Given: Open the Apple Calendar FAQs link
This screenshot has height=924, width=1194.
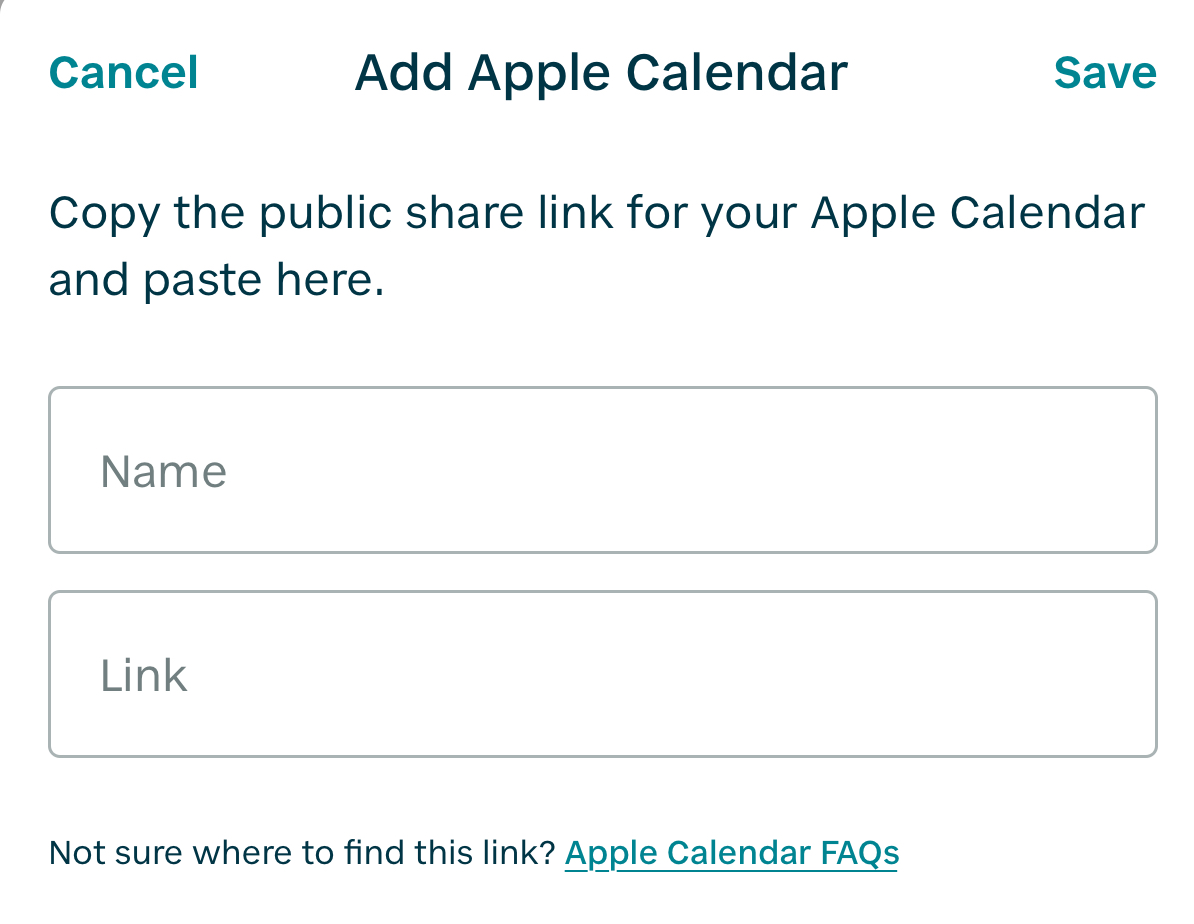Looking at the screenshot, I should 731,853.
